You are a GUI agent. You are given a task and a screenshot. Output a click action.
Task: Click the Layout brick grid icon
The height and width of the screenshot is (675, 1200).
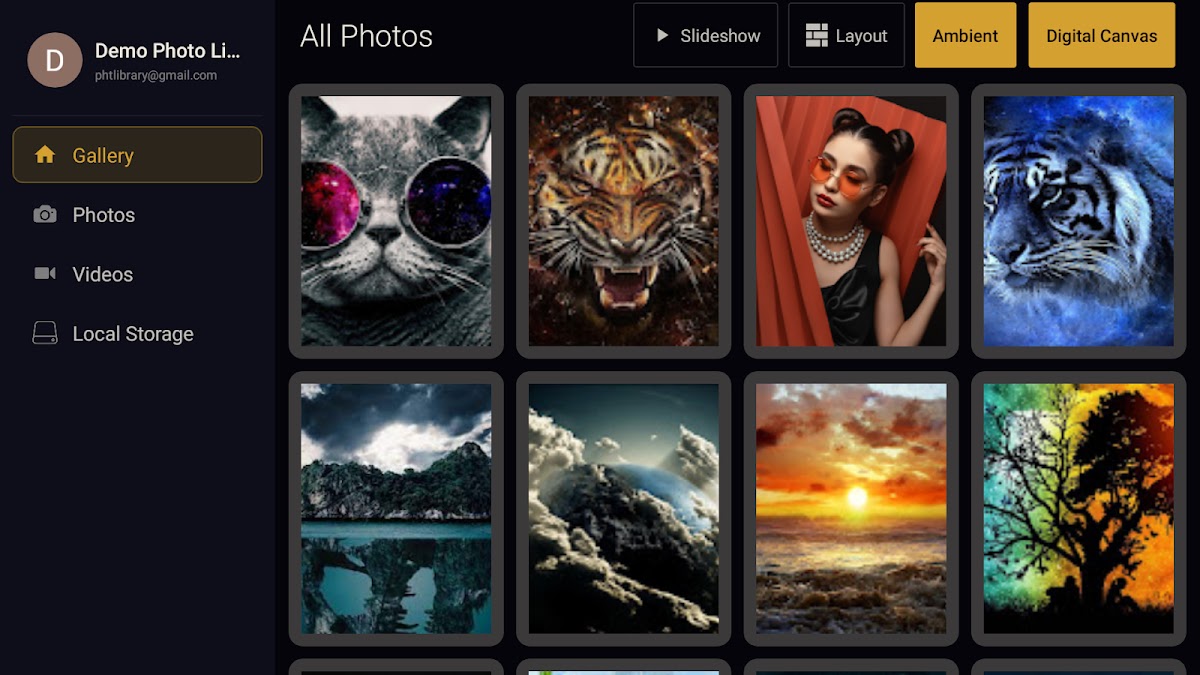click(x=817, y=35)
